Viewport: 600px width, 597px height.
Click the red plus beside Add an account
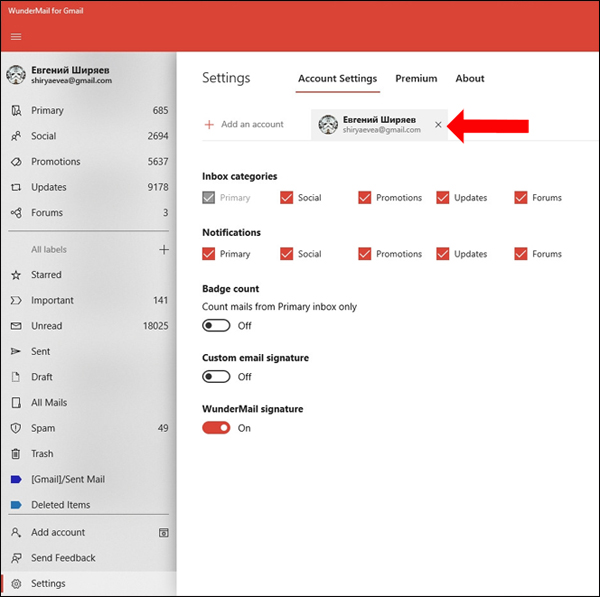209,124
